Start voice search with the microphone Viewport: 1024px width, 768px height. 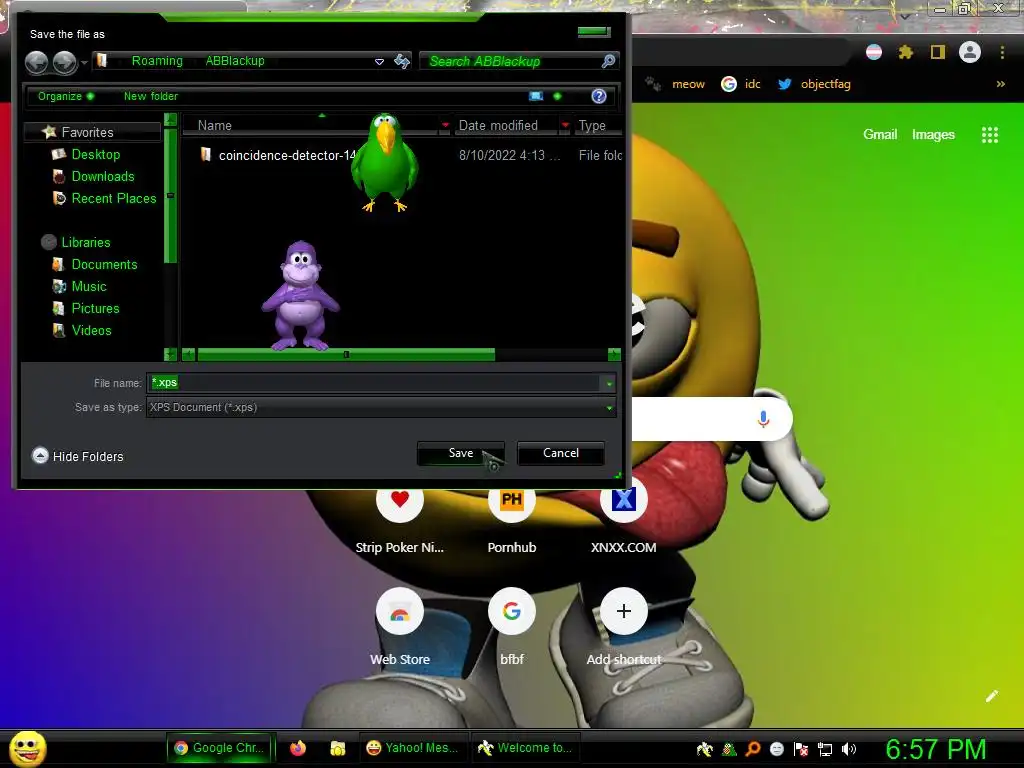763,419
